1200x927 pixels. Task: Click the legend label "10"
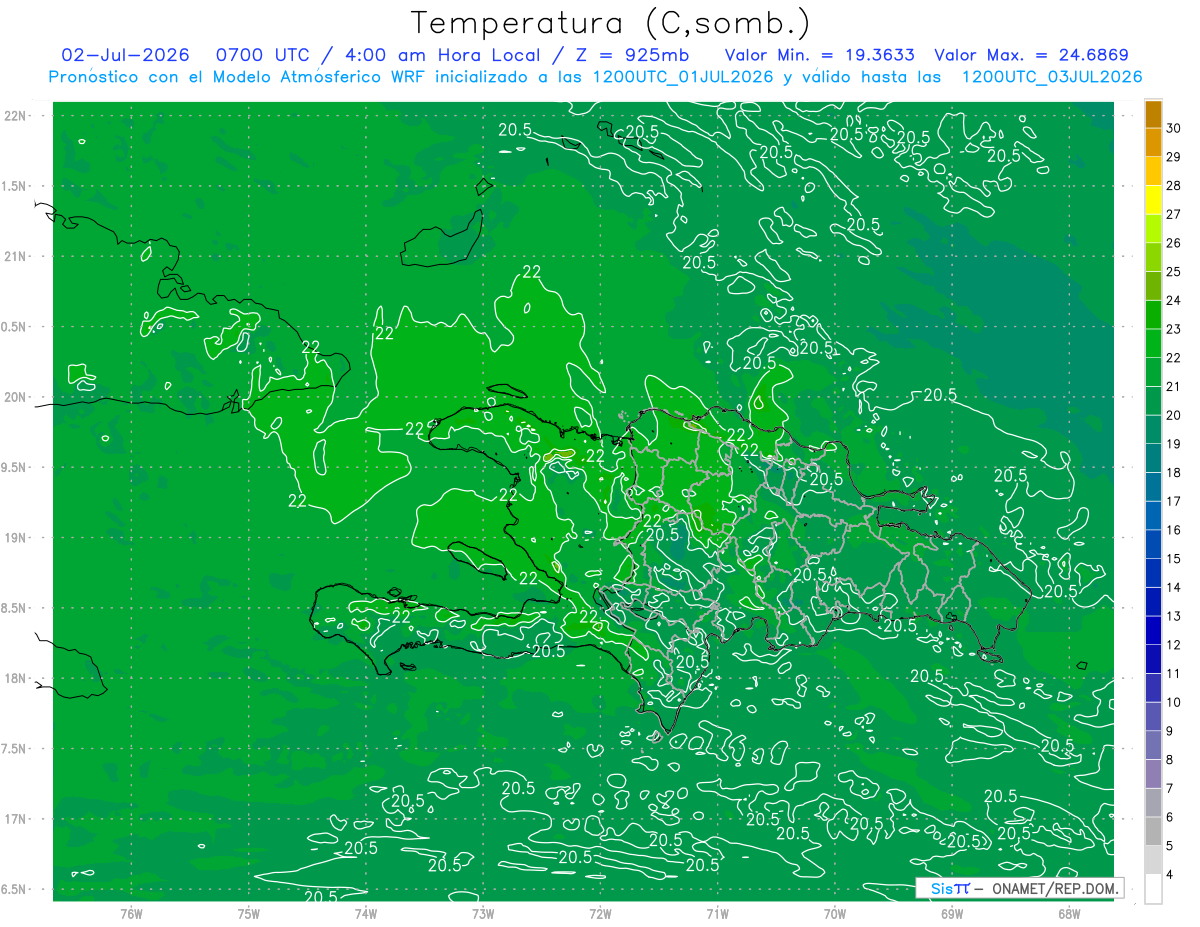pos(1173,702)
